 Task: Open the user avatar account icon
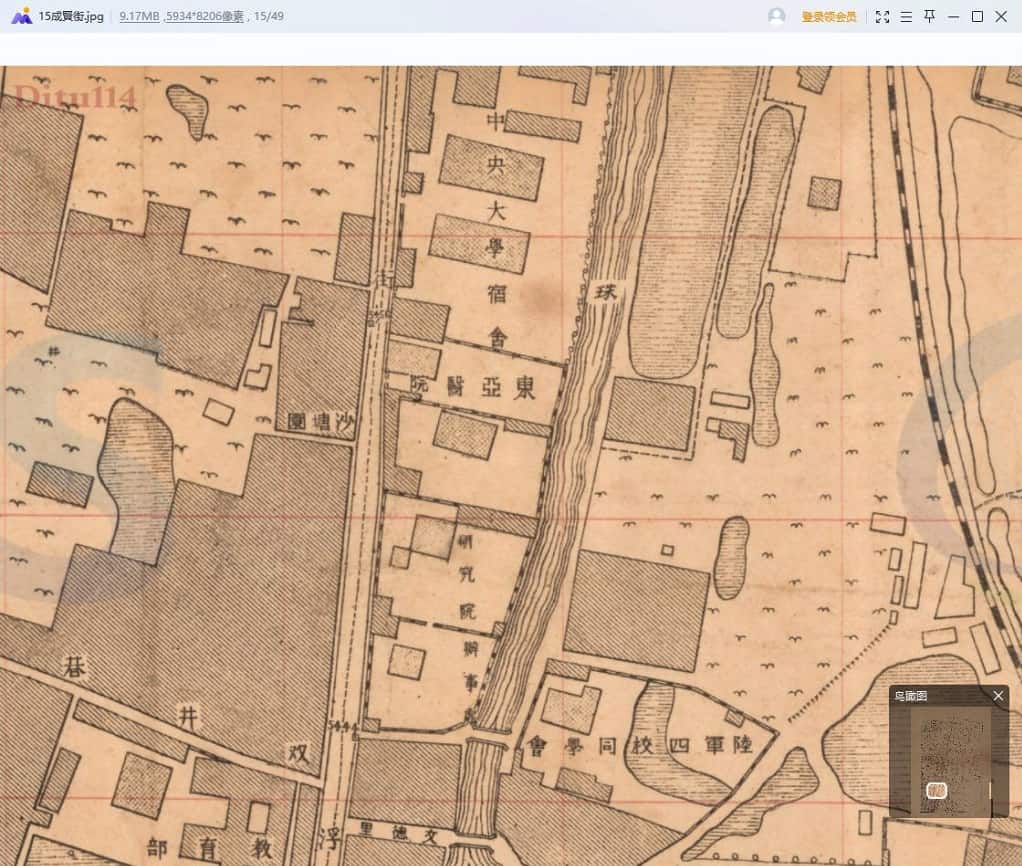click(x=776, y=16)
